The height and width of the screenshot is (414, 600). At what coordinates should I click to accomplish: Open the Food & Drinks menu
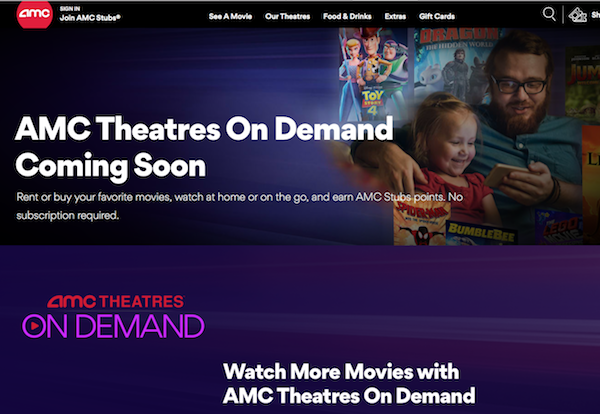coord(347,16)
